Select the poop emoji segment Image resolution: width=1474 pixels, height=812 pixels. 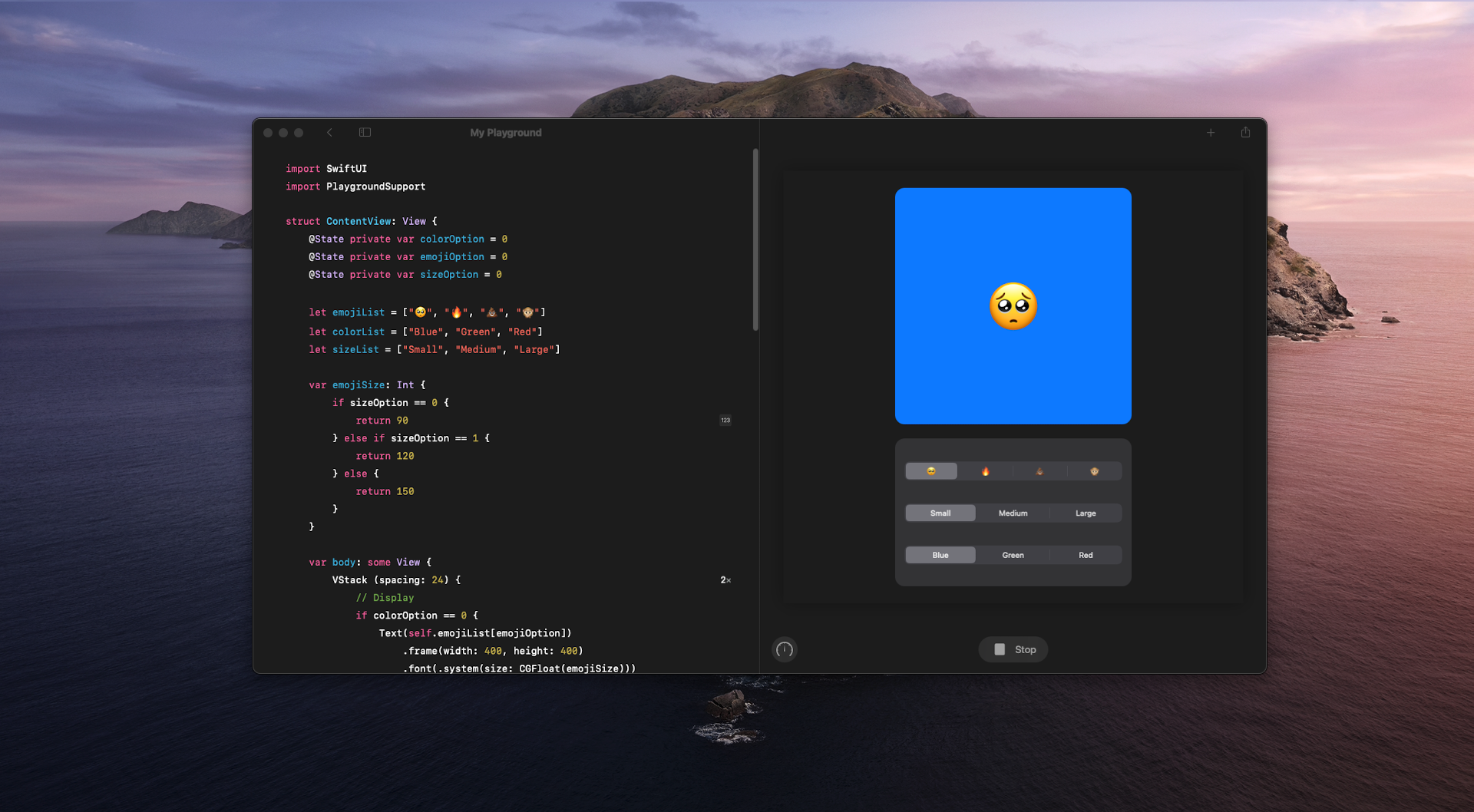point(1039,470)
